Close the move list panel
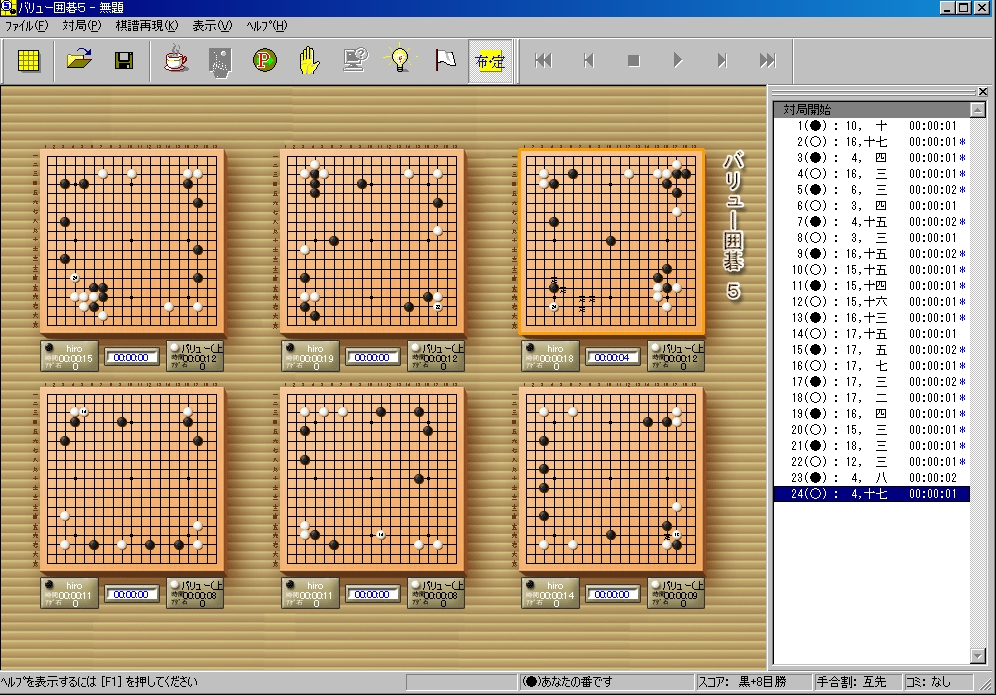 pyautogui.click(x=982, y=92)
